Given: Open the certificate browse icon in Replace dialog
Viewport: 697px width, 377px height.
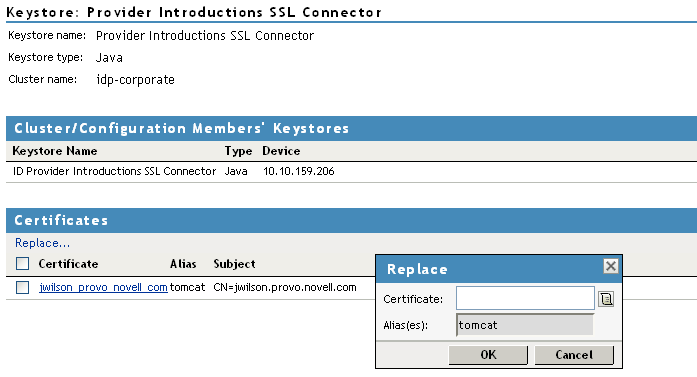Looking at the screenshot, I should click(606, 299).
